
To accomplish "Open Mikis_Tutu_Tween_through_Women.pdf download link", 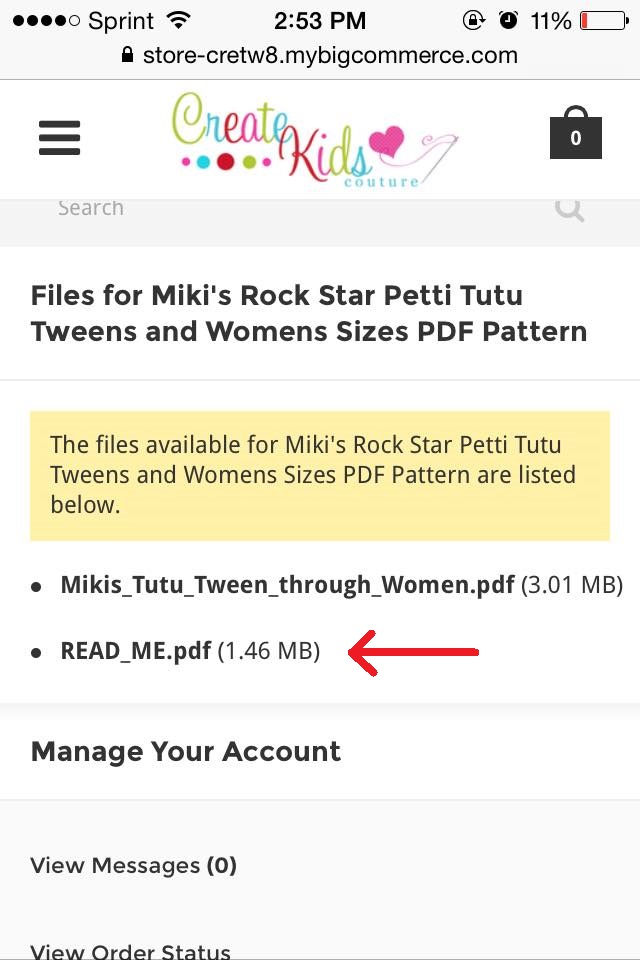I will point(286,584).
